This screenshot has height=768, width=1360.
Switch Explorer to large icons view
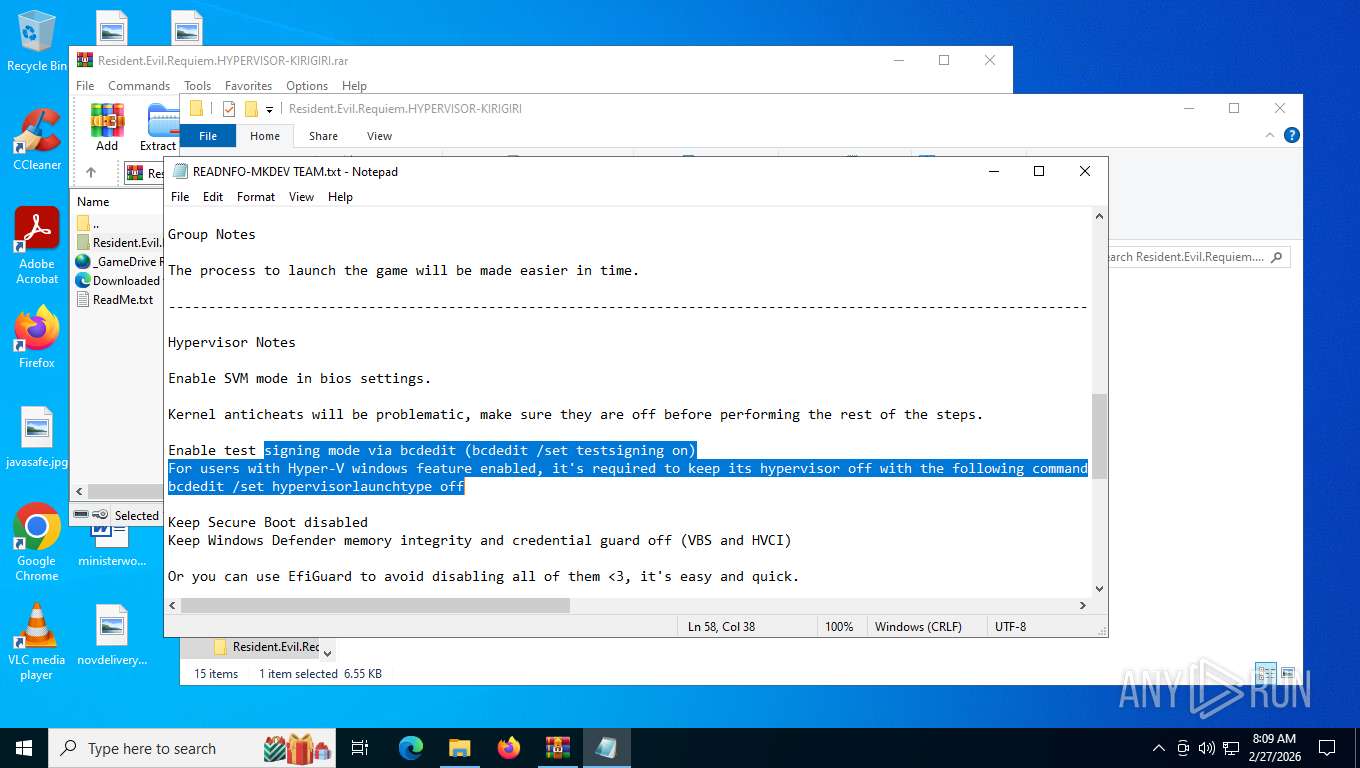coord(1288,674)
